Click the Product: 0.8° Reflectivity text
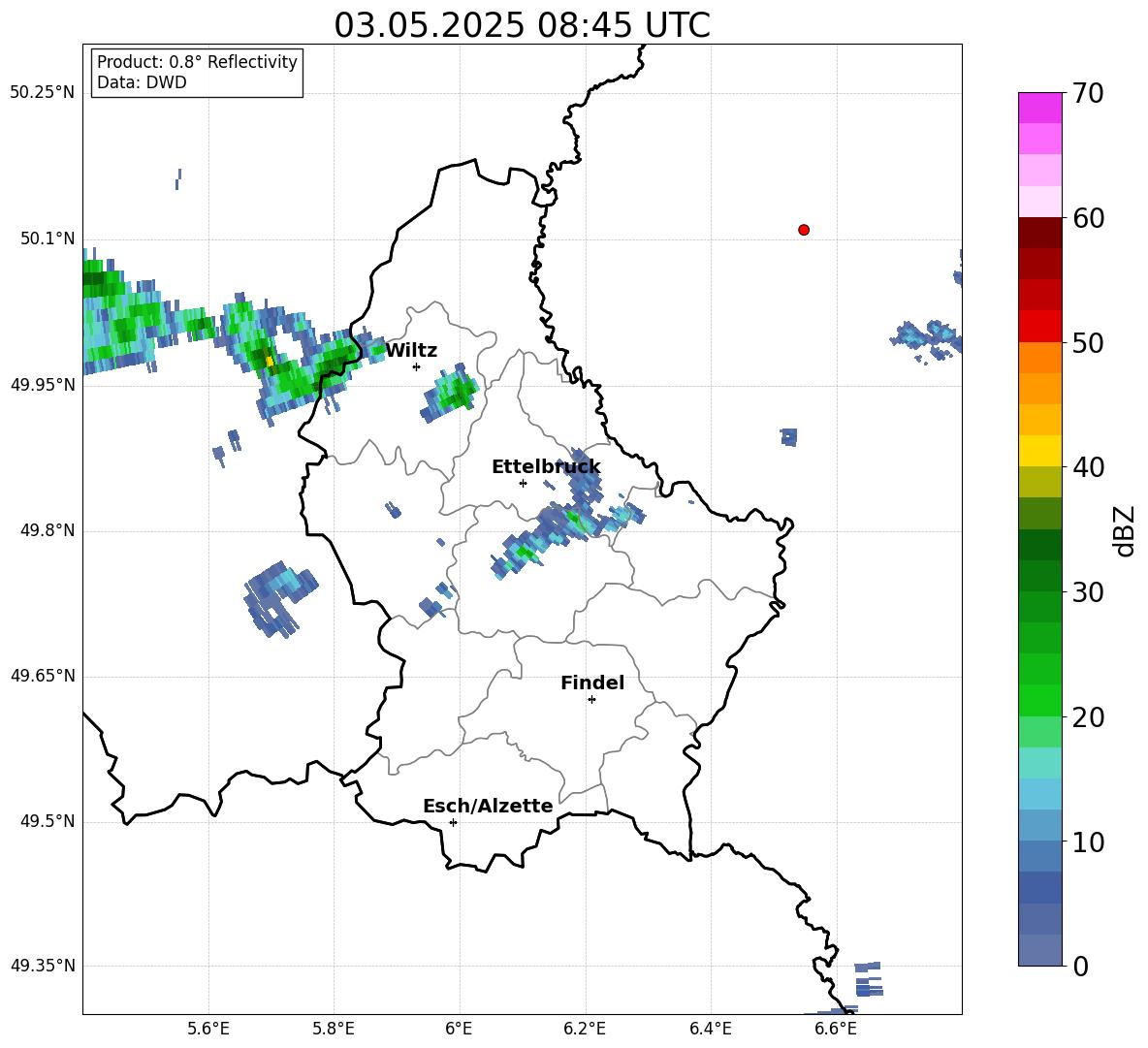Screen dimensions: 1148x1048 [197, 61]
